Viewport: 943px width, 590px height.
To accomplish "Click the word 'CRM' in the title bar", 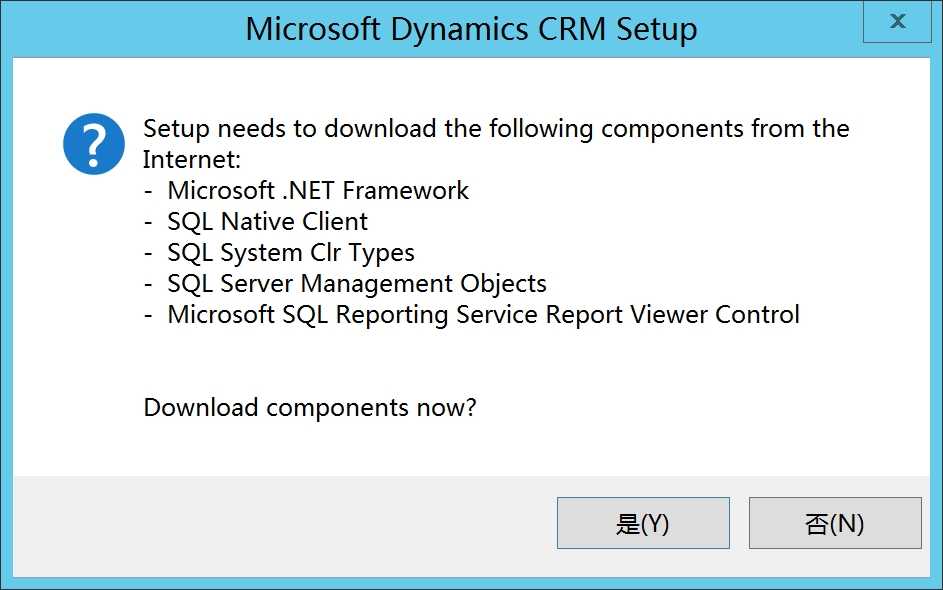I will click(x=572, y=29).
